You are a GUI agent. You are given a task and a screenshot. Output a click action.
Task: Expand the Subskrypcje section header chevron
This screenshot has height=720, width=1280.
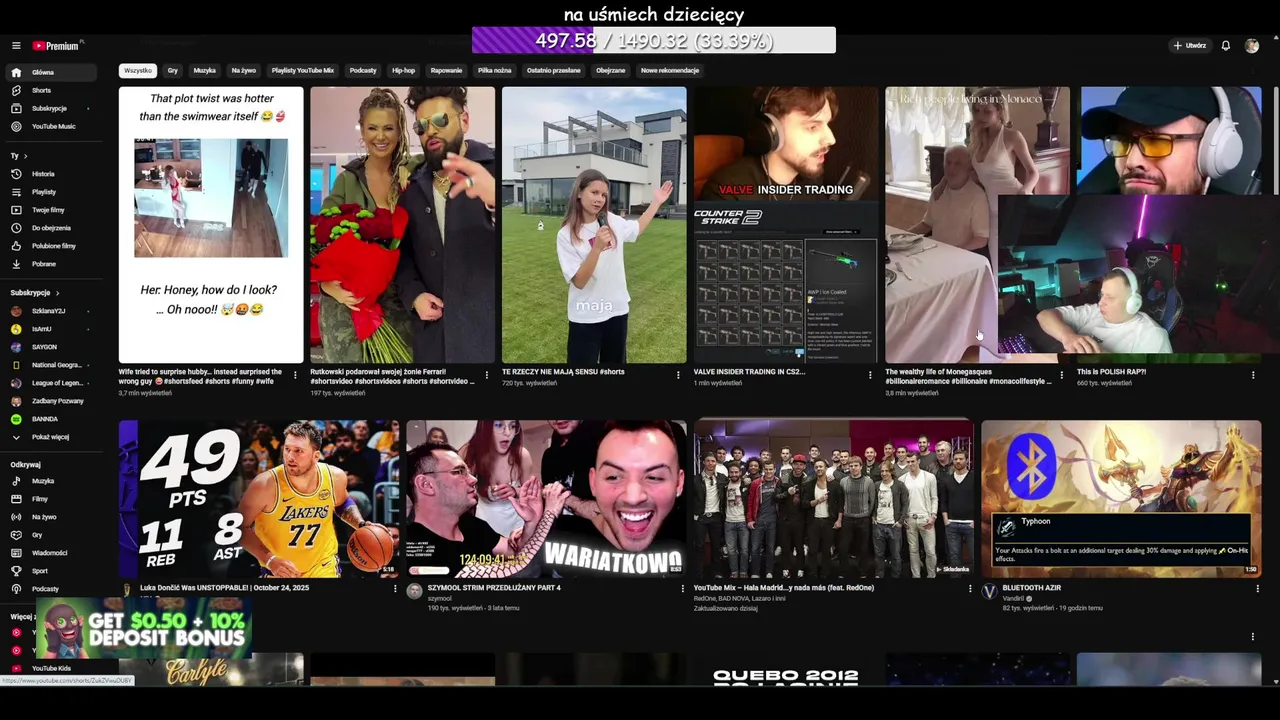click(57, 293)
